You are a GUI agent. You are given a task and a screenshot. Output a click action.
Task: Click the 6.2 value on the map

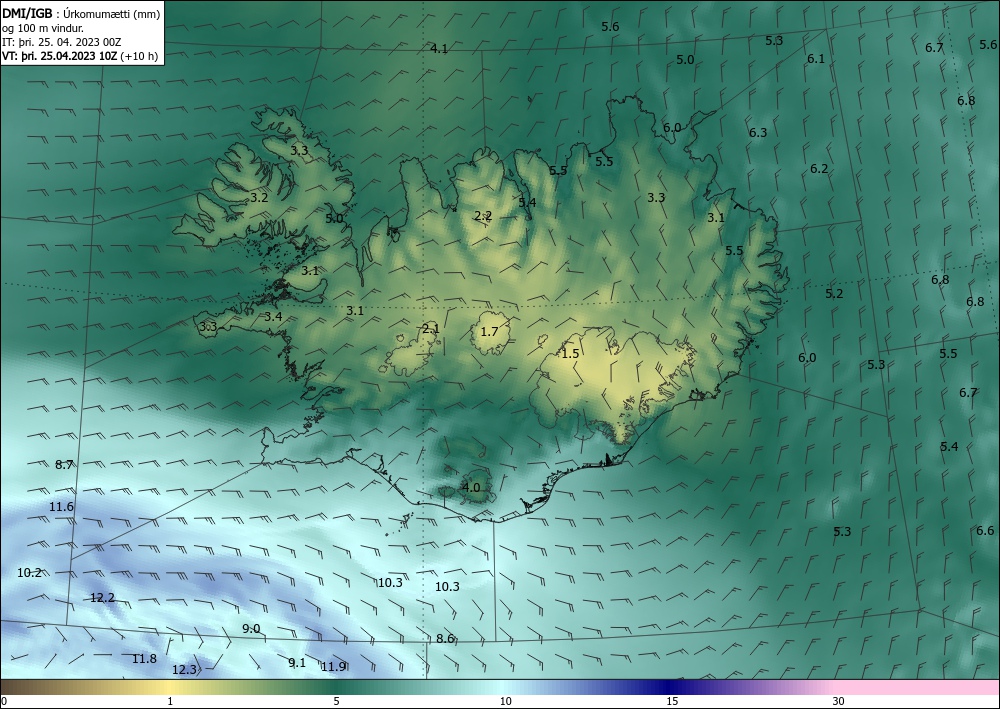pyautogui.click(x=819, y=169)
